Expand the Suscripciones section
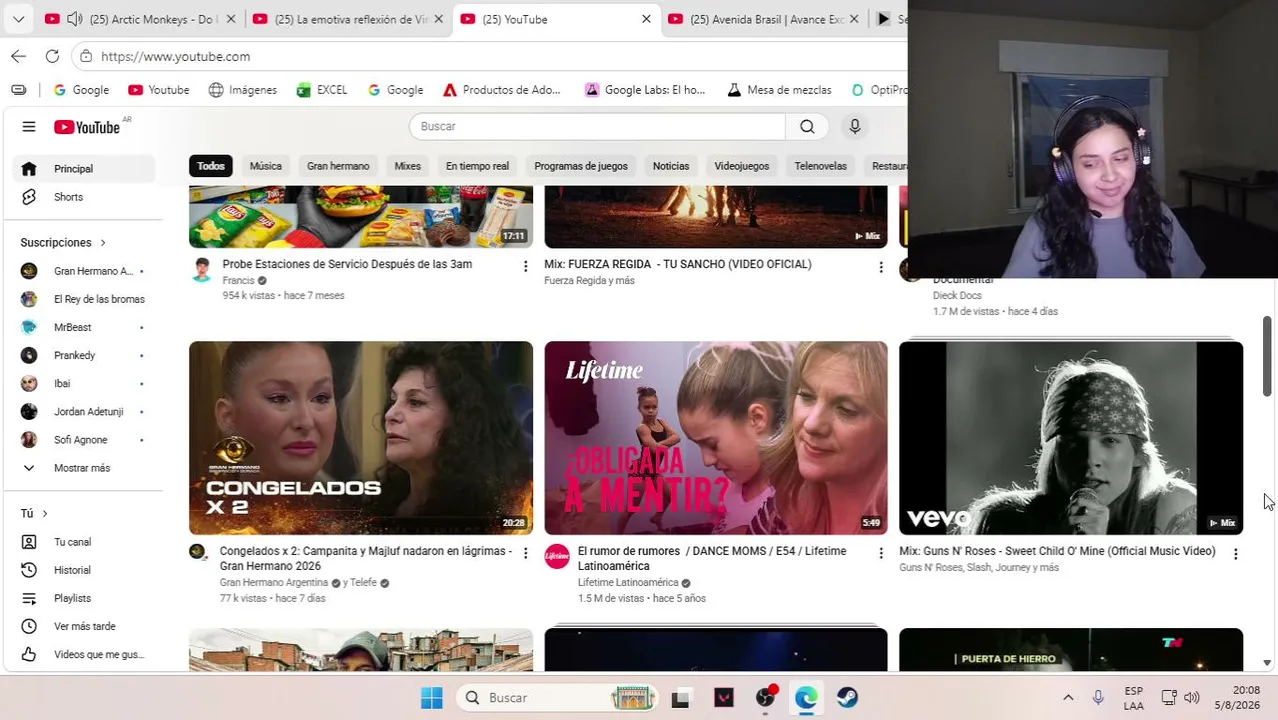This screenshot has height=720, width=1278. (63, 242)
